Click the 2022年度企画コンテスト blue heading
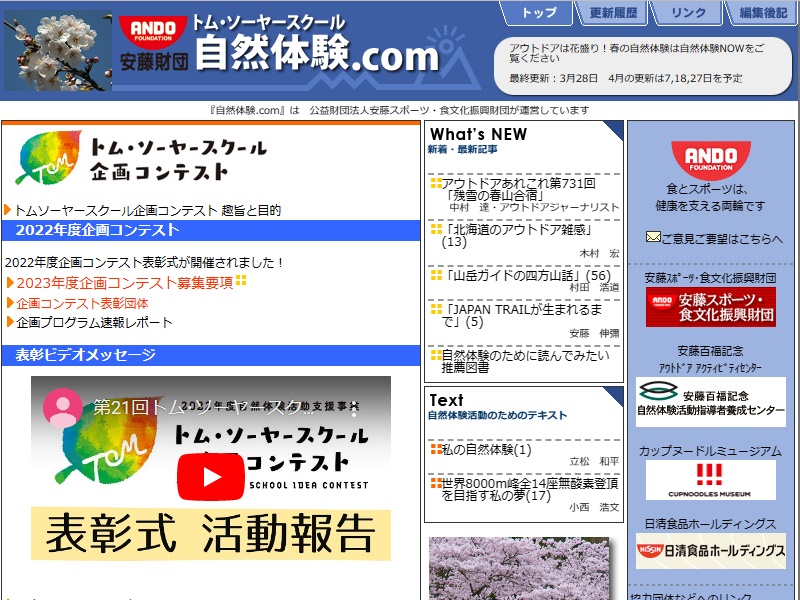The width and height of the screenshot is (800, 600). coord(211,230)
